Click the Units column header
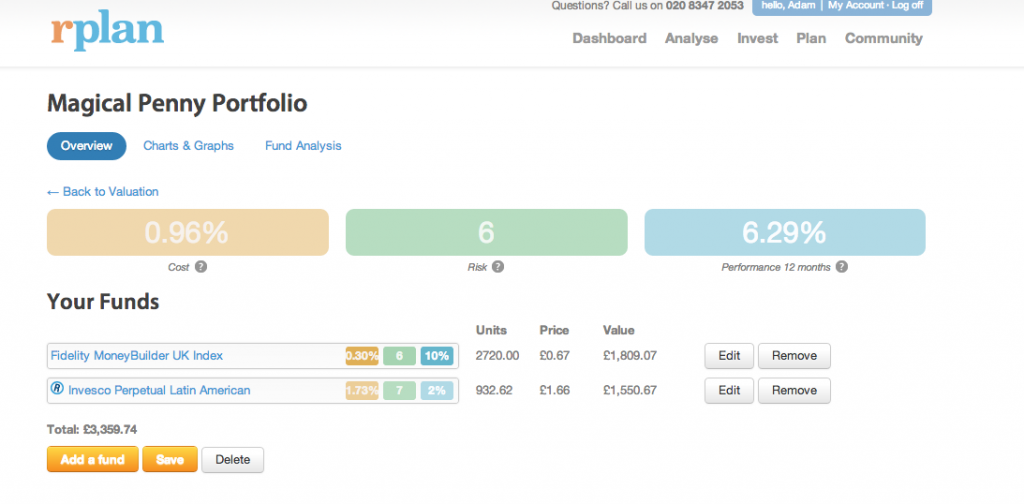The image size is (1024, 504). pos(491,330)
